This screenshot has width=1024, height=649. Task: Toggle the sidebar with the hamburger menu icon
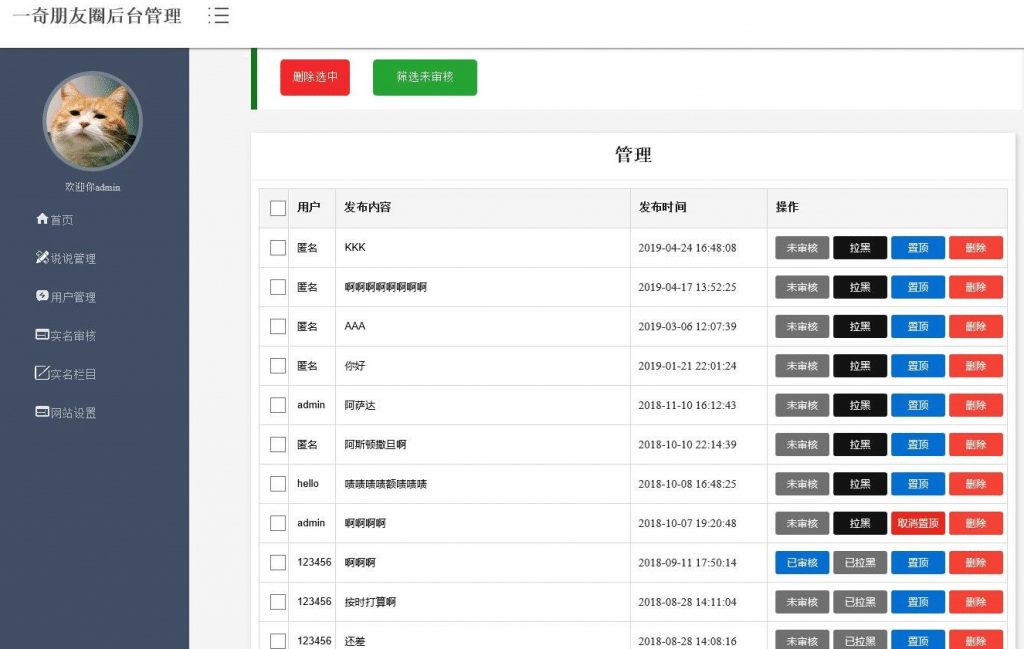point(219,16)
